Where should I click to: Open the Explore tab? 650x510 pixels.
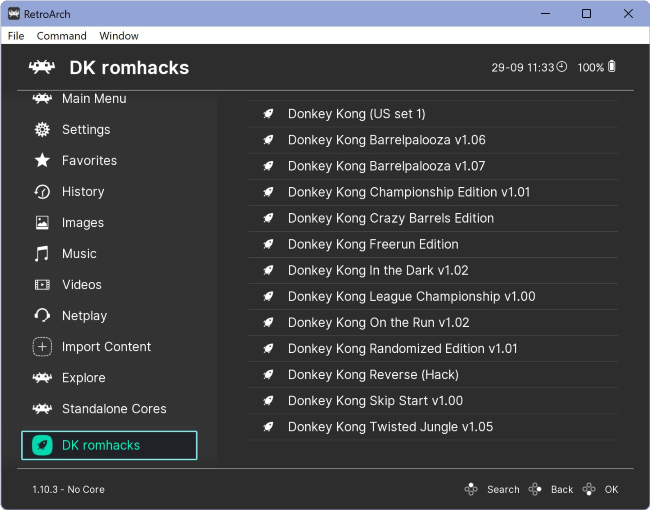pyautogui.click(x=109, y=378)
